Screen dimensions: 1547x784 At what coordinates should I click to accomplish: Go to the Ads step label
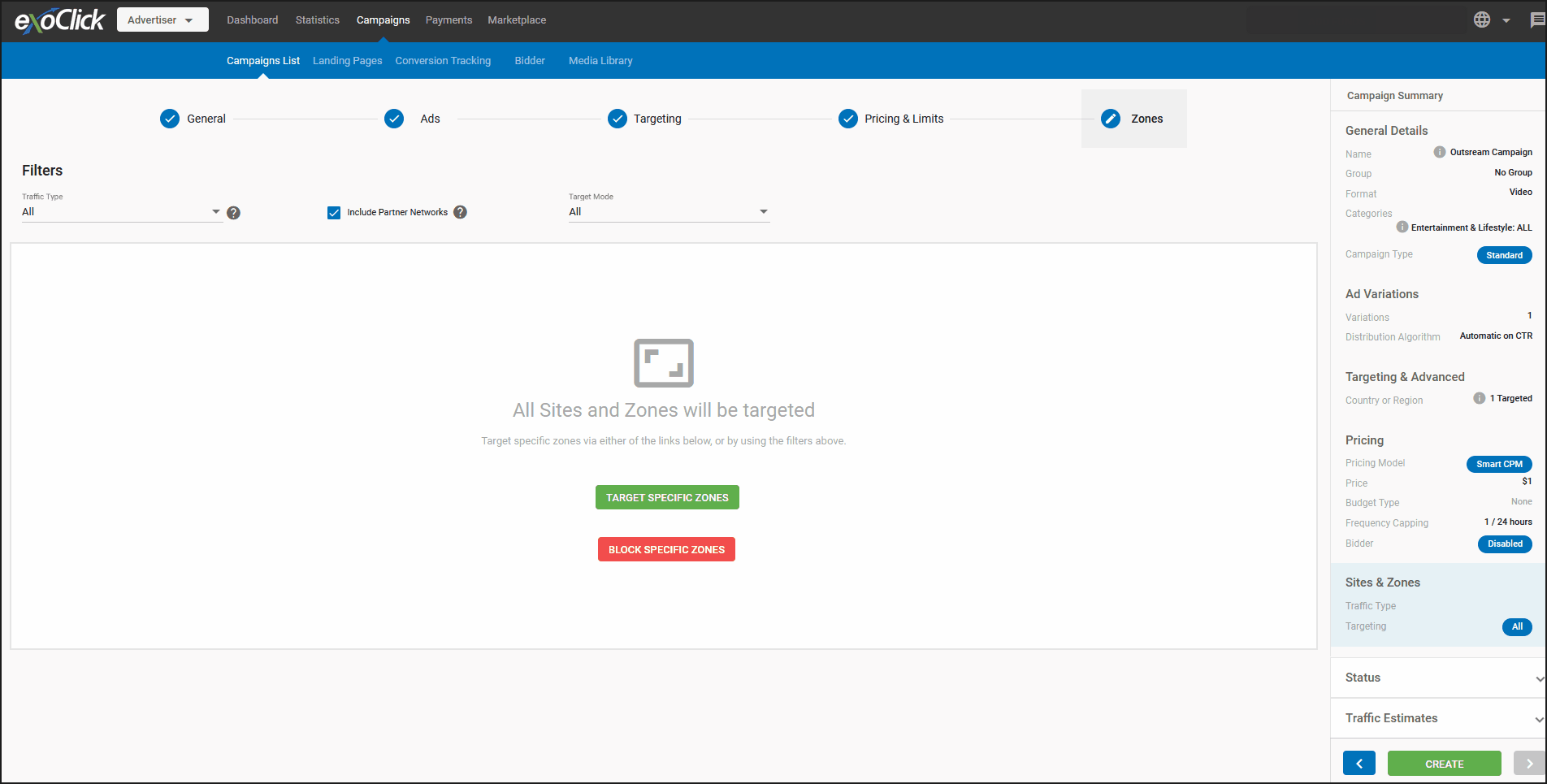pos(430,119)
